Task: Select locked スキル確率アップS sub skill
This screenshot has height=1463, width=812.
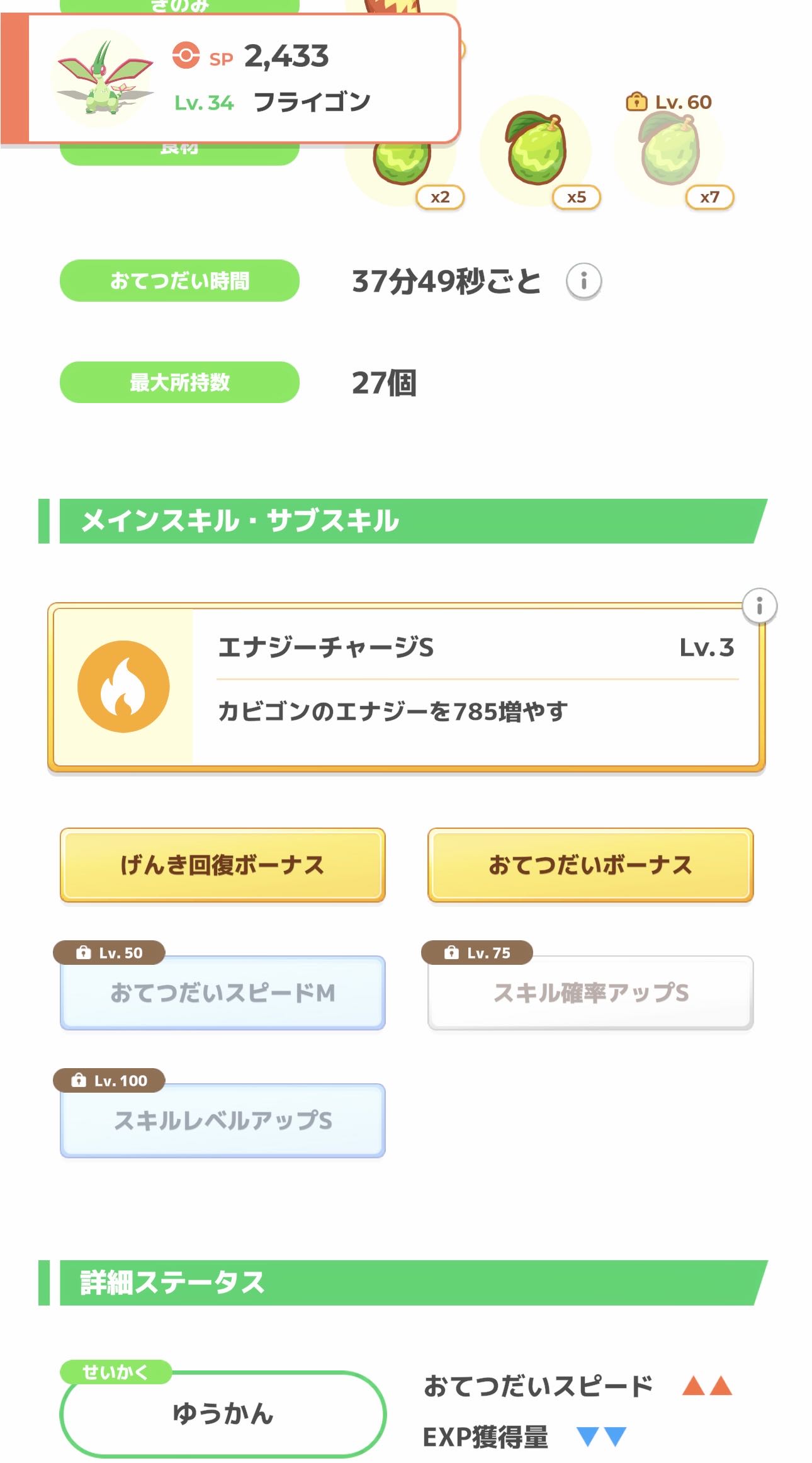Action: coord(590,993)
